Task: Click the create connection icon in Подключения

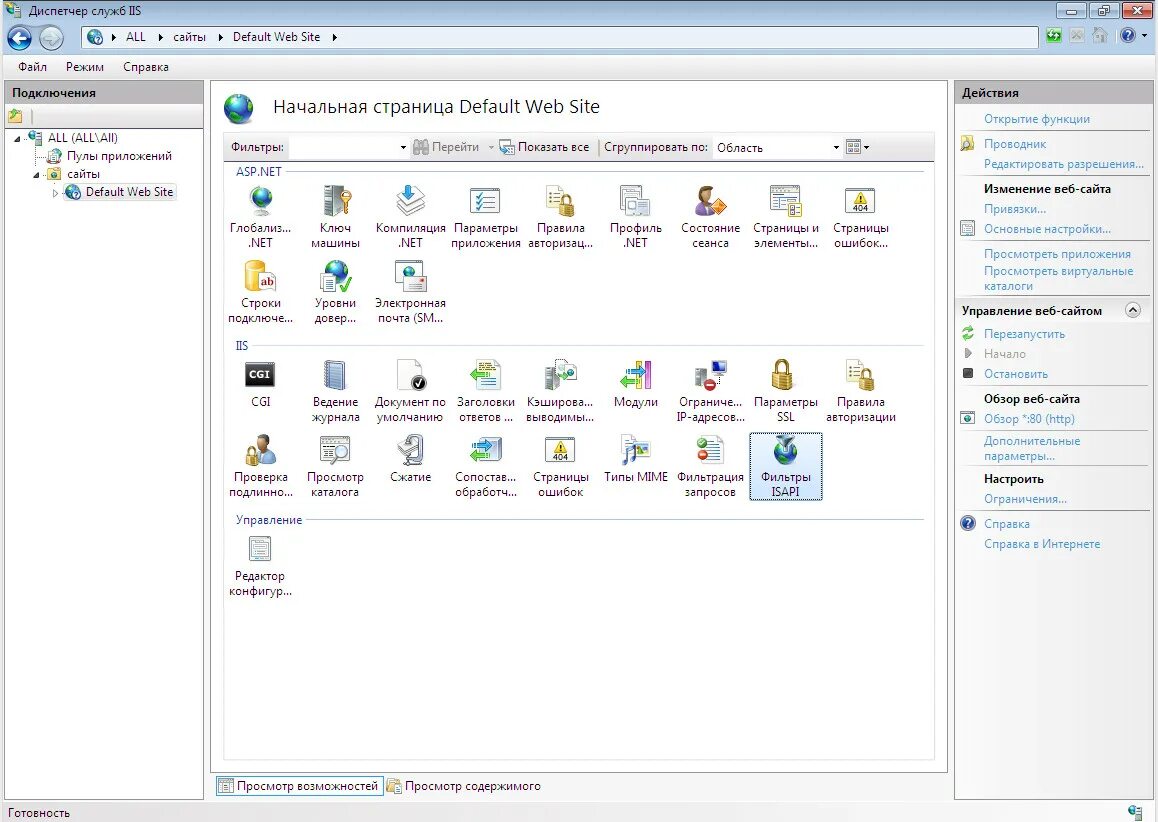Action: point(16,116)
